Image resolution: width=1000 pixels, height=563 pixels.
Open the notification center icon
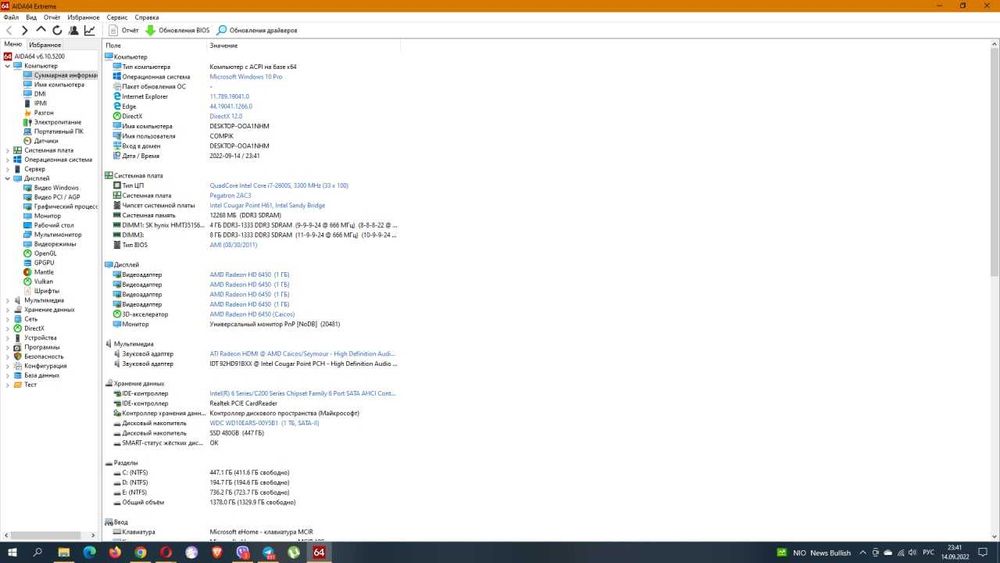point(983,552)
